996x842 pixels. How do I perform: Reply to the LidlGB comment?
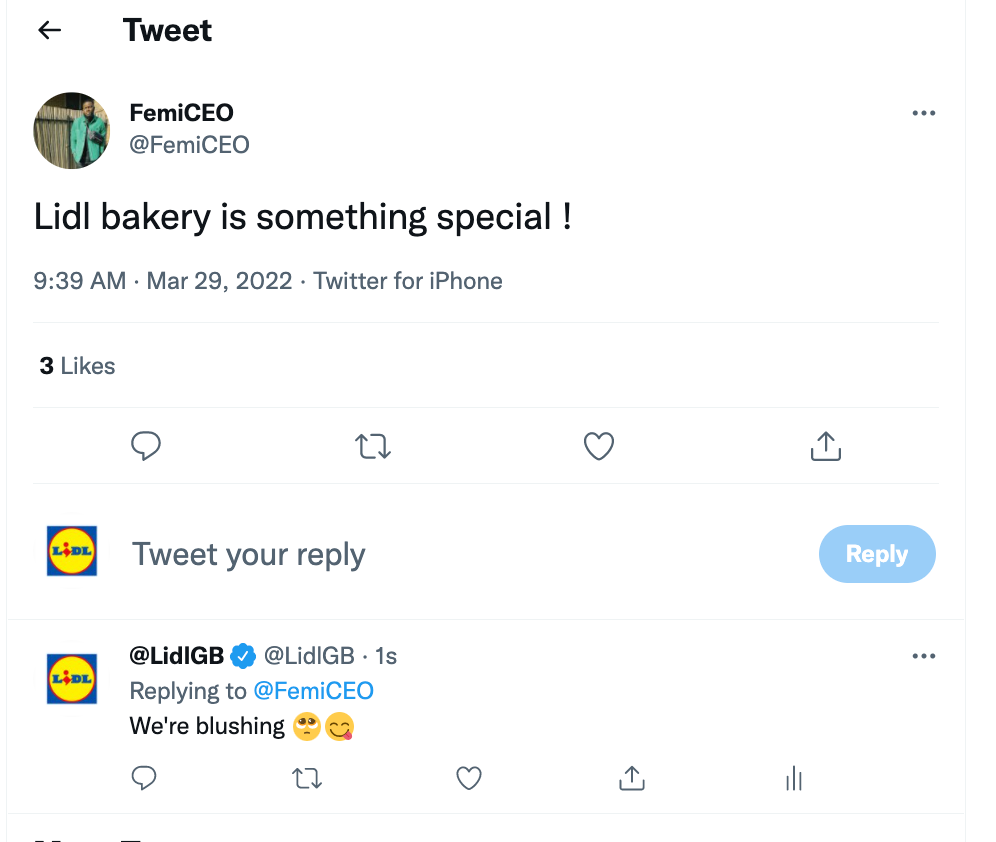click(144, 778)
